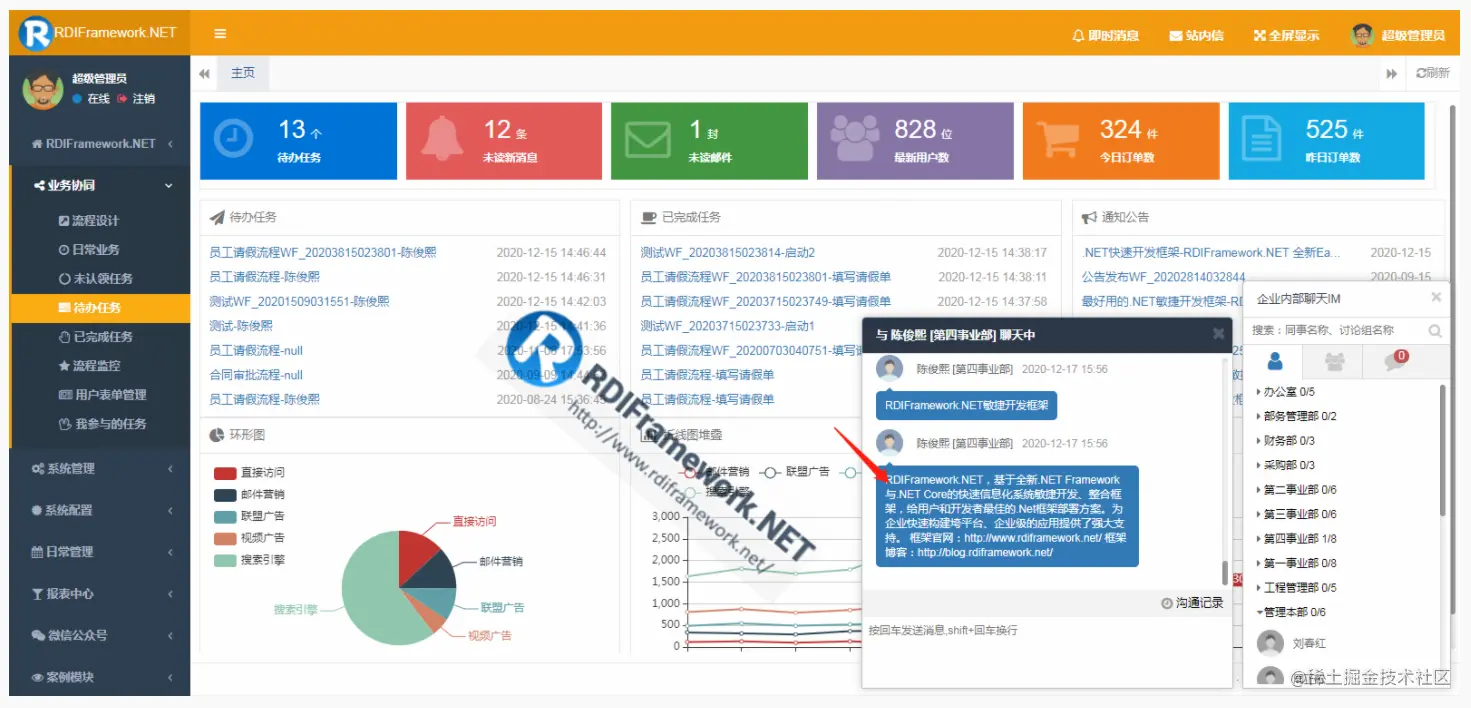Click the envelope icon on 未读邮件 card
This screenshot has width=1471, height=708.
click(x=647, y=139)
